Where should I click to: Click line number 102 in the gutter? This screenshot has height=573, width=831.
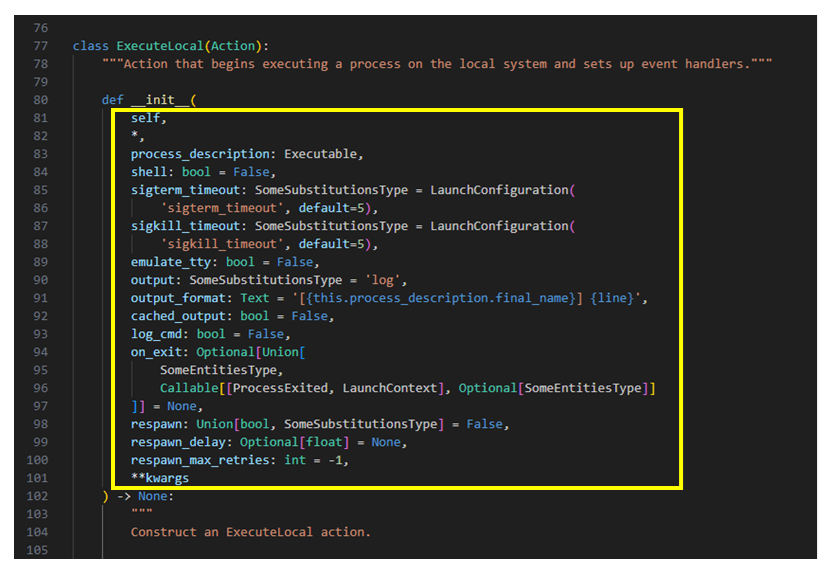point(37,497)
